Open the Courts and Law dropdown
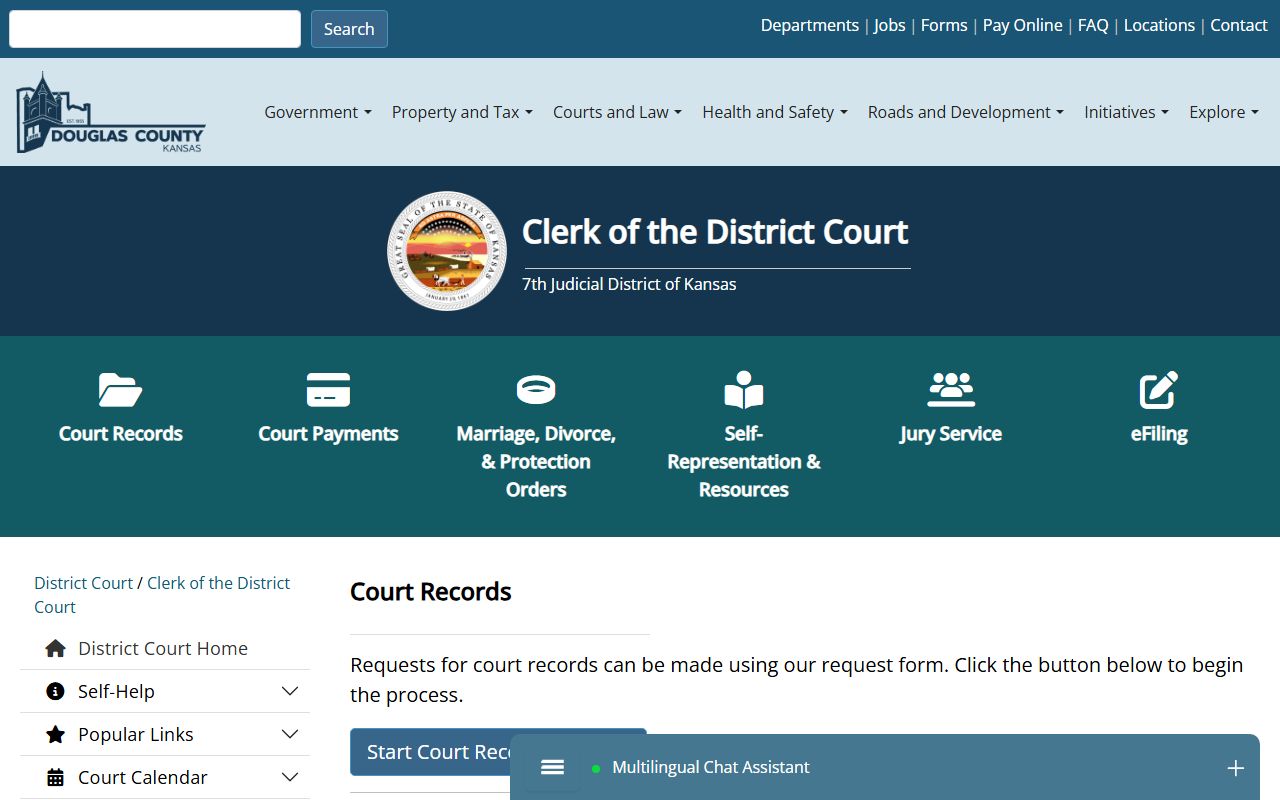Viewport: 1280px width, 800px height. tap(617, 112)
